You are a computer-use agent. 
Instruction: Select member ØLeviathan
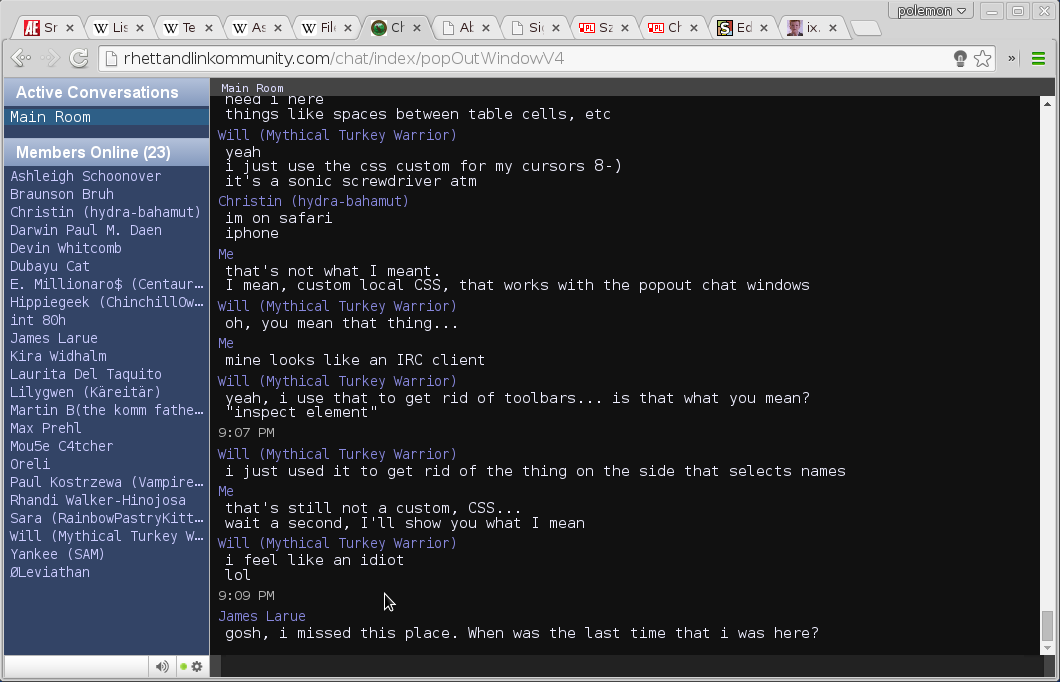(49, 573)
